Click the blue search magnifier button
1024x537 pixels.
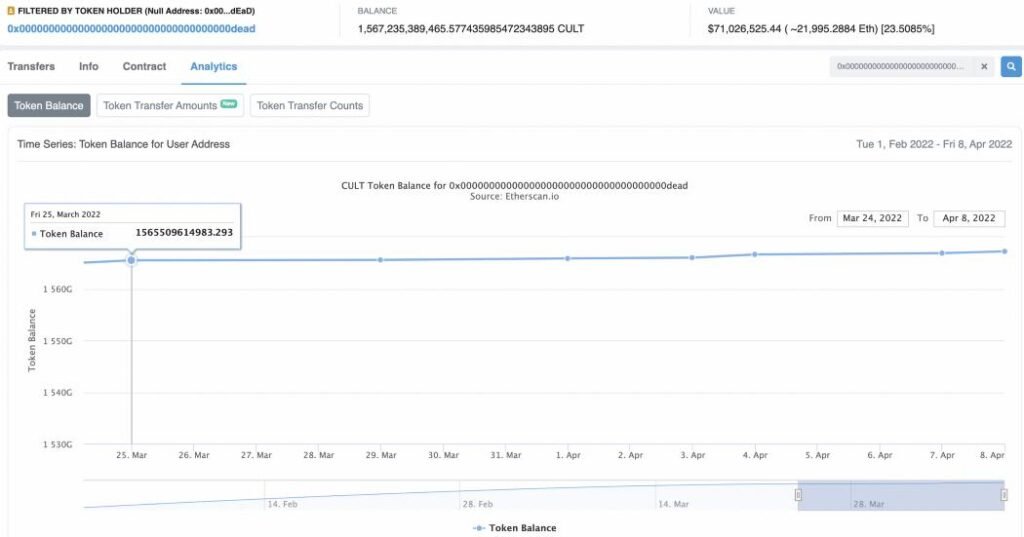(1010, 67)
